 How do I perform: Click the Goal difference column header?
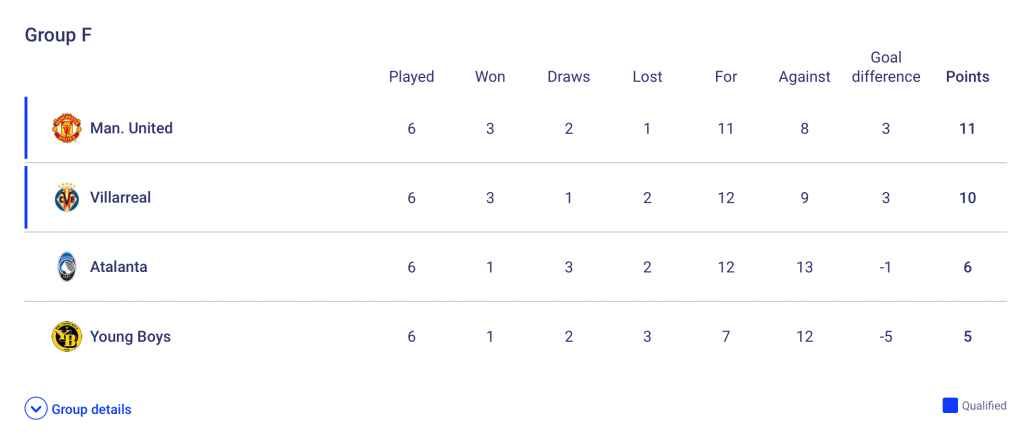[886, 67]
